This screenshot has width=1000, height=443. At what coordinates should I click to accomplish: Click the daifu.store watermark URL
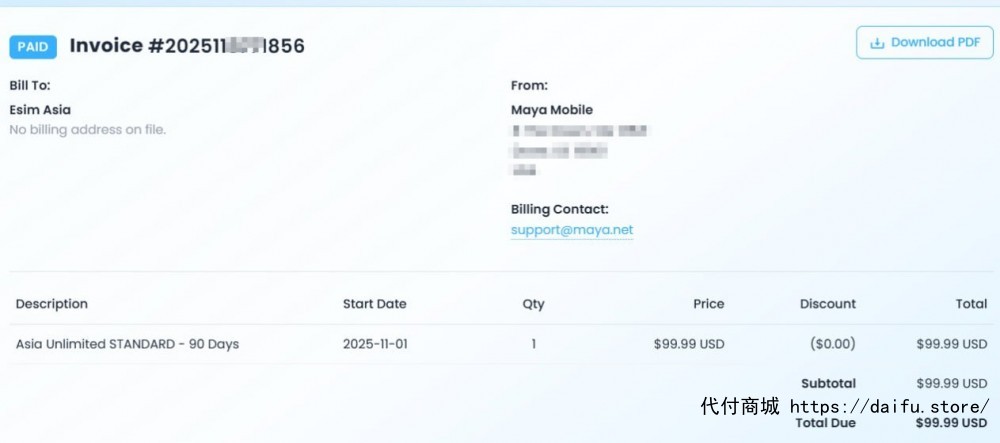coord(889,406)
